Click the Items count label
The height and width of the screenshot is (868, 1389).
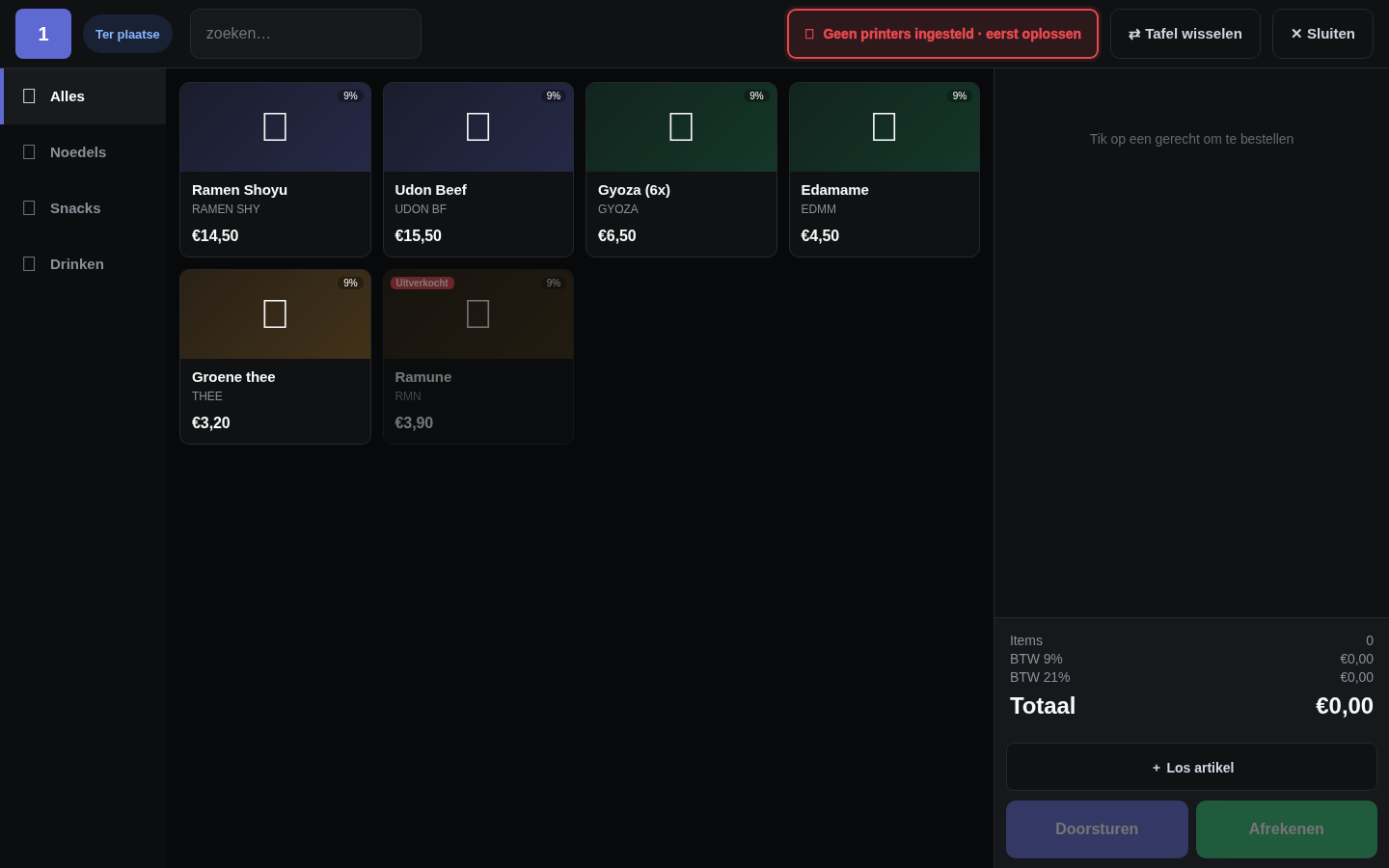tap(1026, 640)
